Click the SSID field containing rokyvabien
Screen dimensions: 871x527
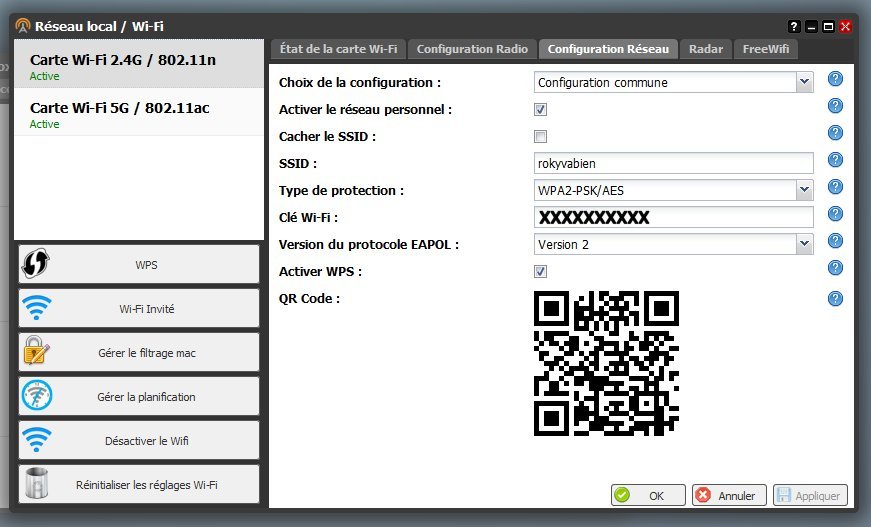(x=673, y=163)
